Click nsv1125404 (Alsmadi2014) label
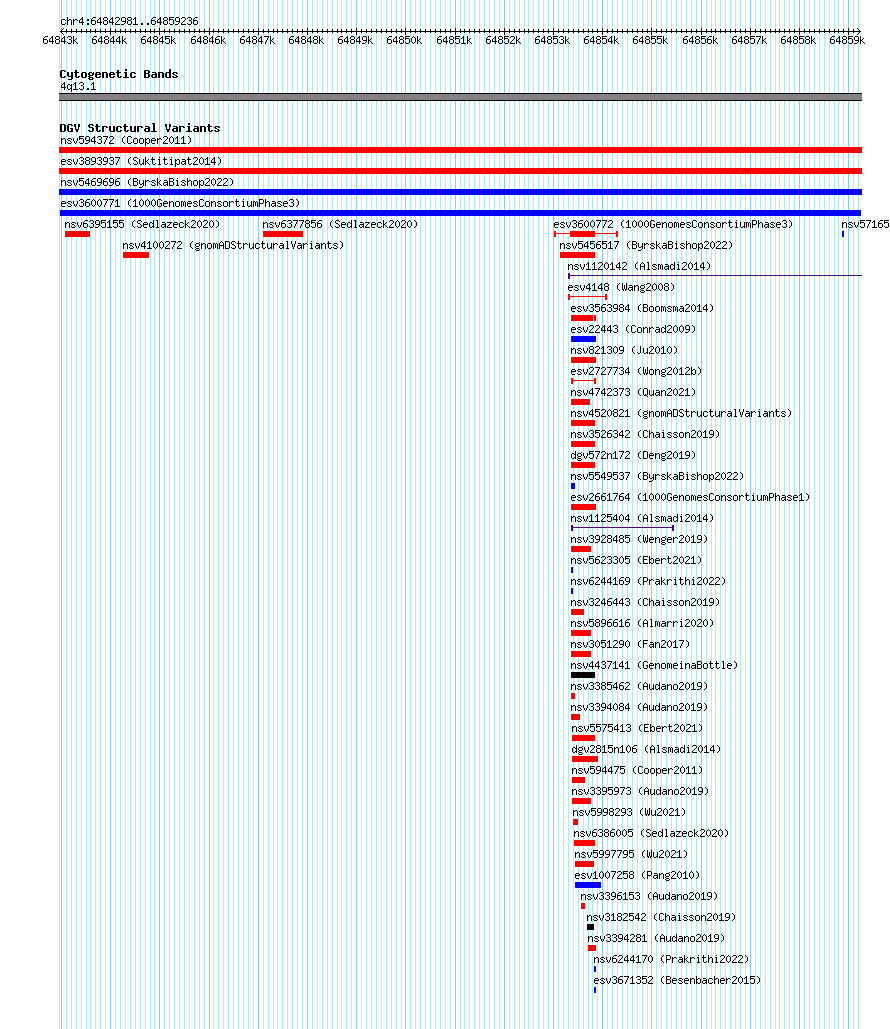The image size is (890, 1029). pyautogui.click(x=642, y=518)
